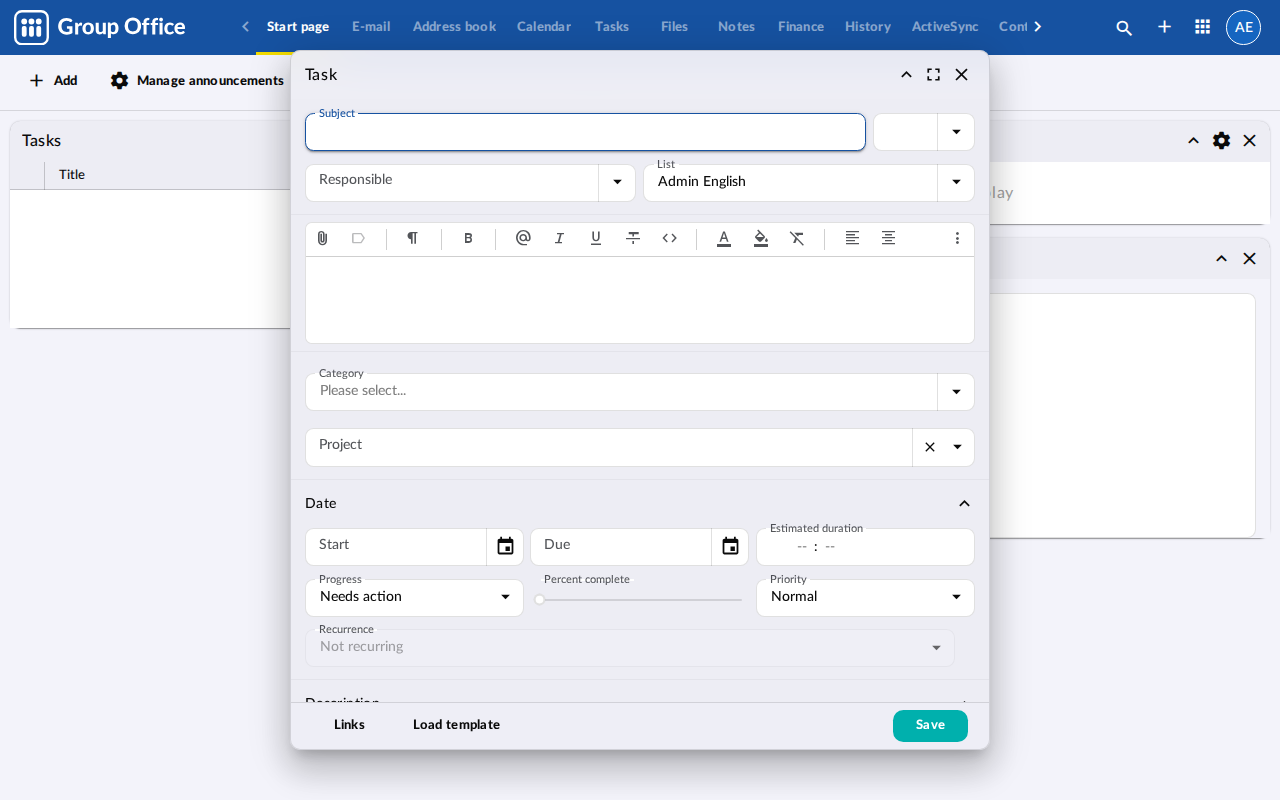Insert an @ mention in the description
This screenshot has width=1280, height=800.
tap(523, 238)
